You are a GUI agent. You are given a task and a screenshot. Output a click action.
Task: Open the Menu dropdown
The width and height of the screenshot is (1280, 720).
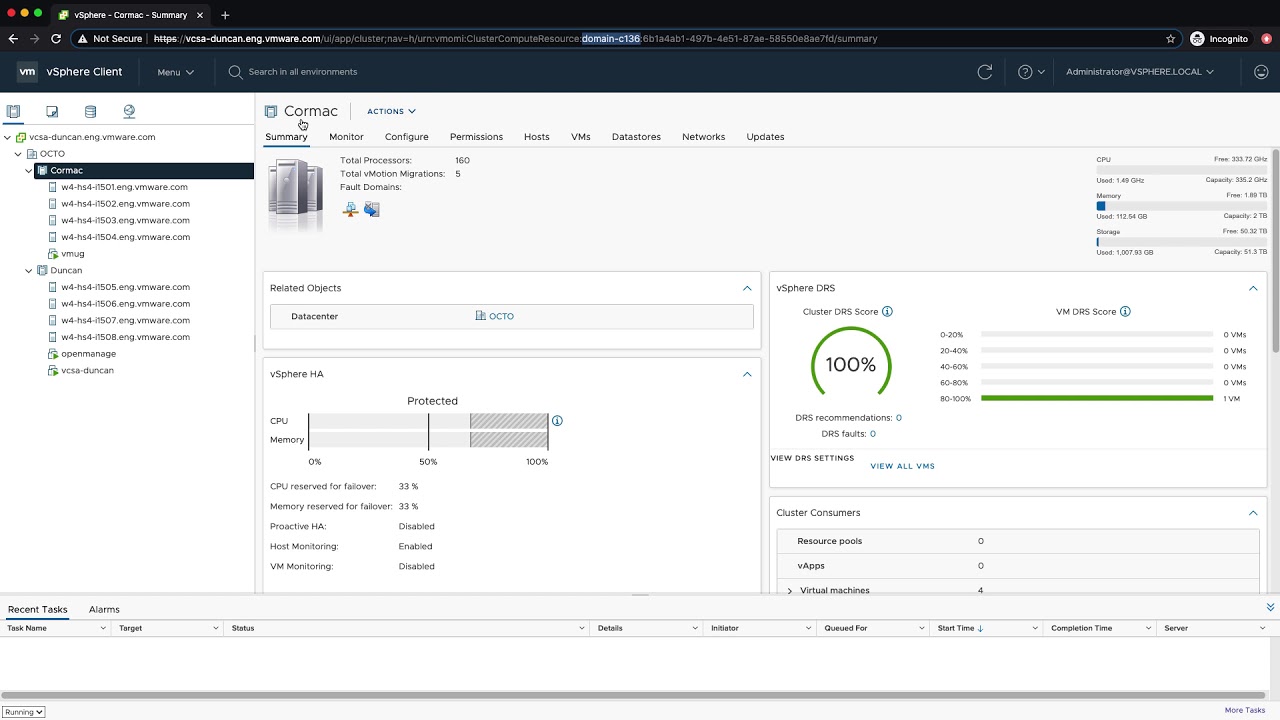176,72
